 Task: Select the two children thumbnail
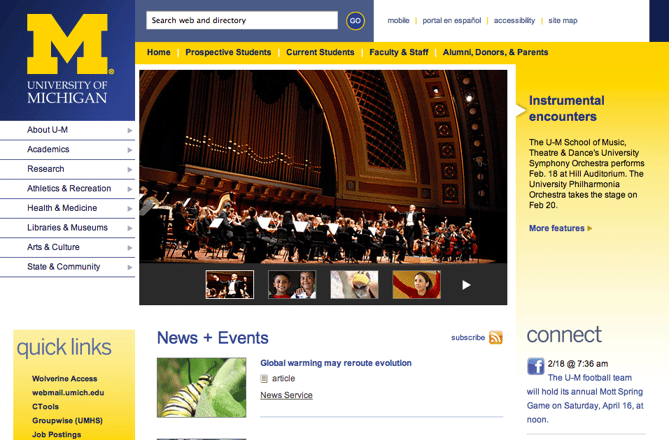292,285
